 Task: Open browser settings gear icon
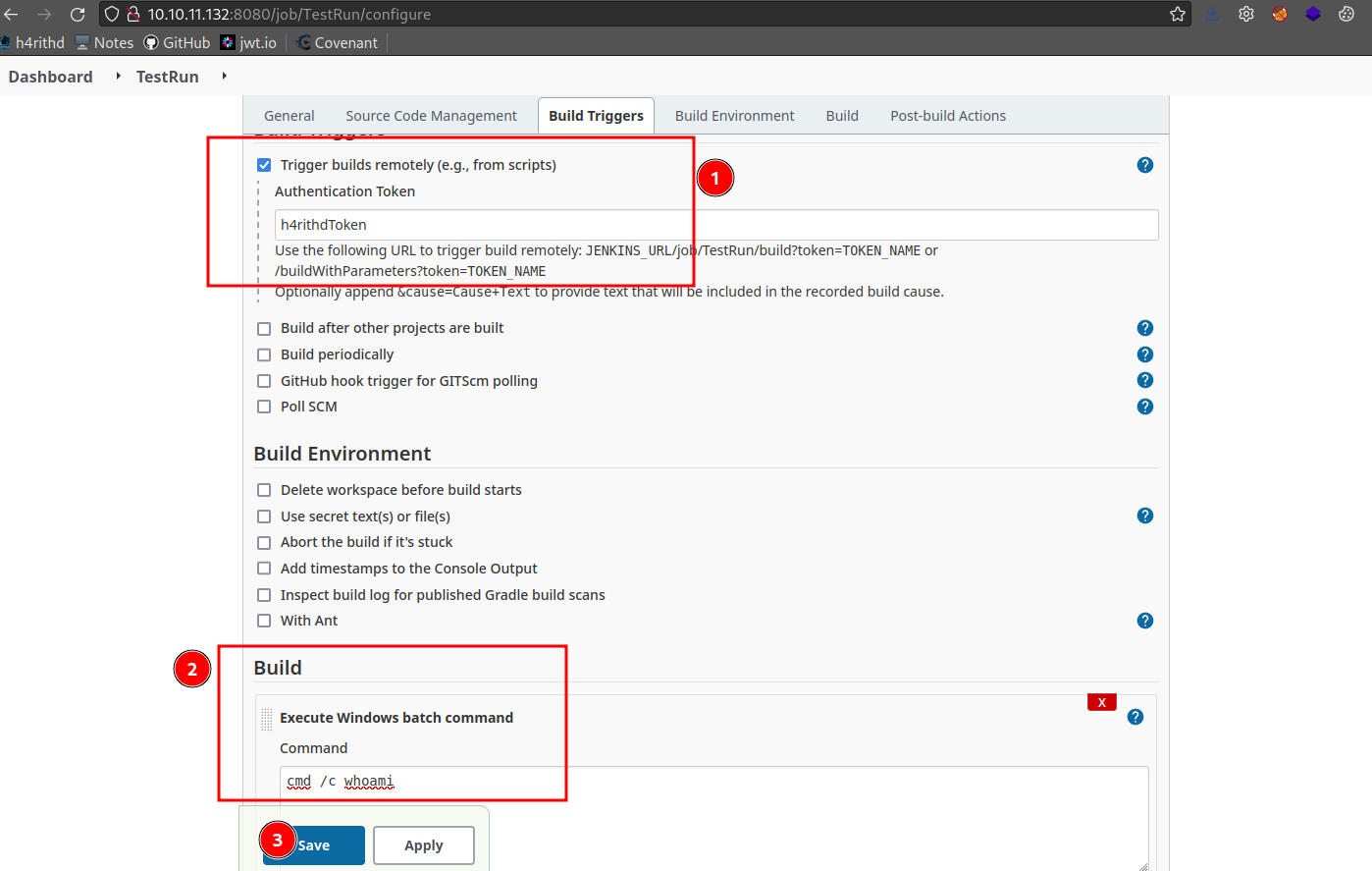tap(1246, 14)
